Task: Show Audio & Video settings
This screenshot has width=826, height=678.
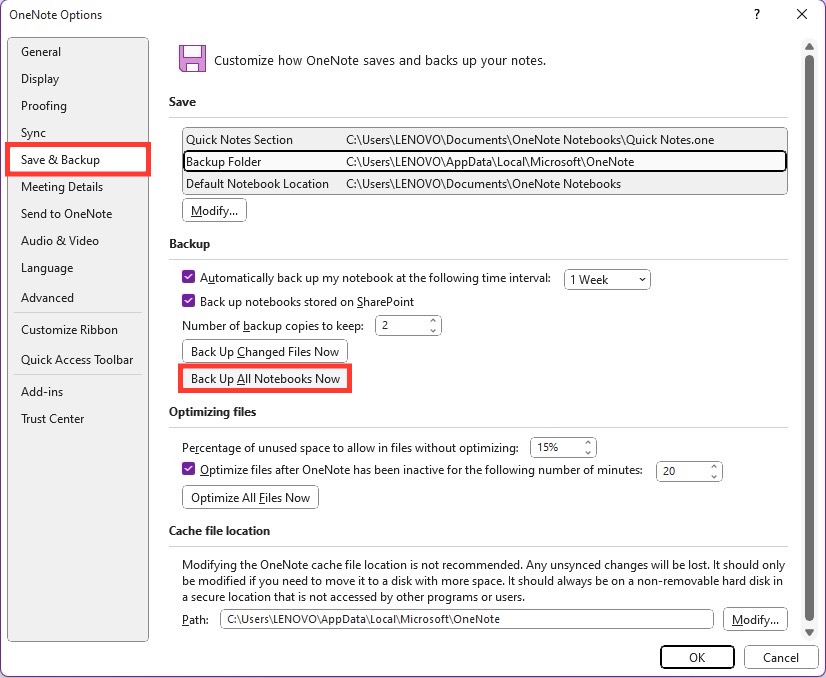Action: [x=78, y=241]
